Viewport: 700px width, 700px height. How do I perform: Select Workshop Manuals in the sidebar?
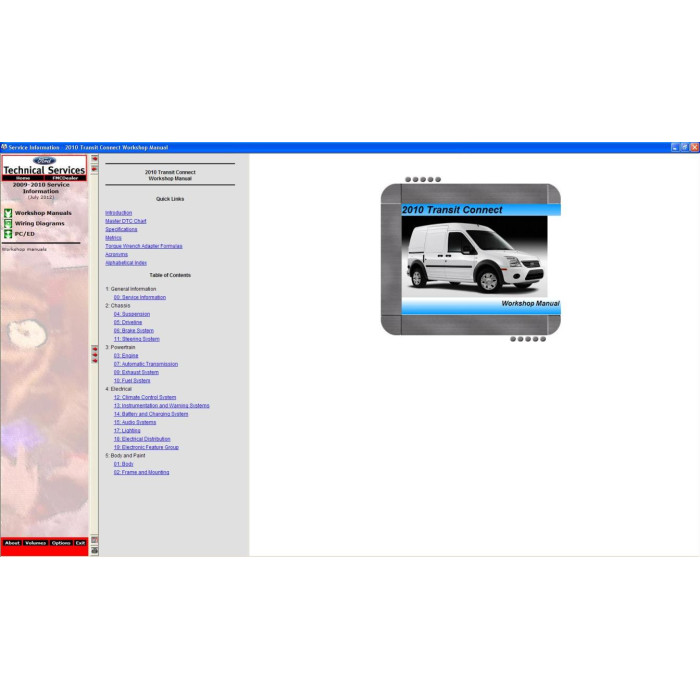click(x=43, y=213)
